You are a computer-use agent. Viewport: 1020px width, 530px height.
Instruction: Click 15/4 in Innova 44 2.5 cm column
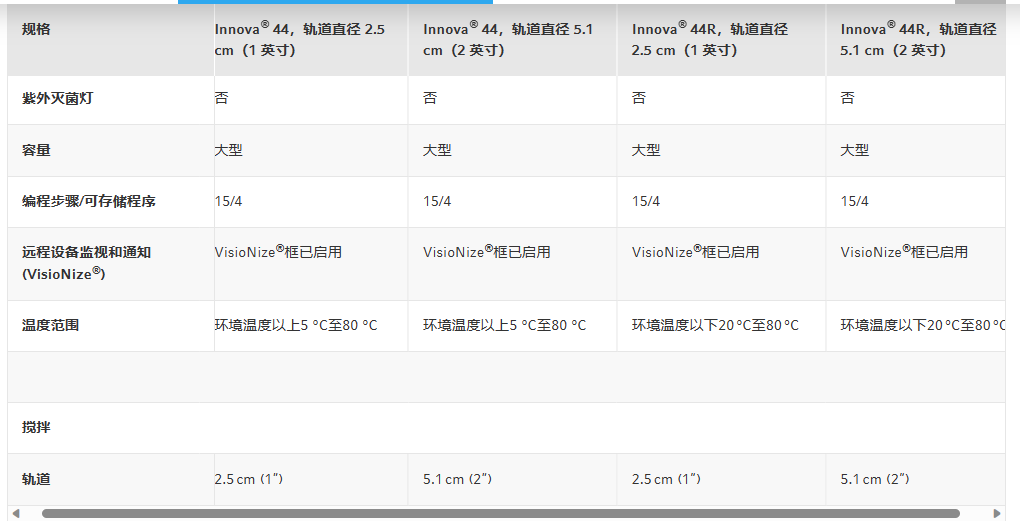(x=228, y=202)
